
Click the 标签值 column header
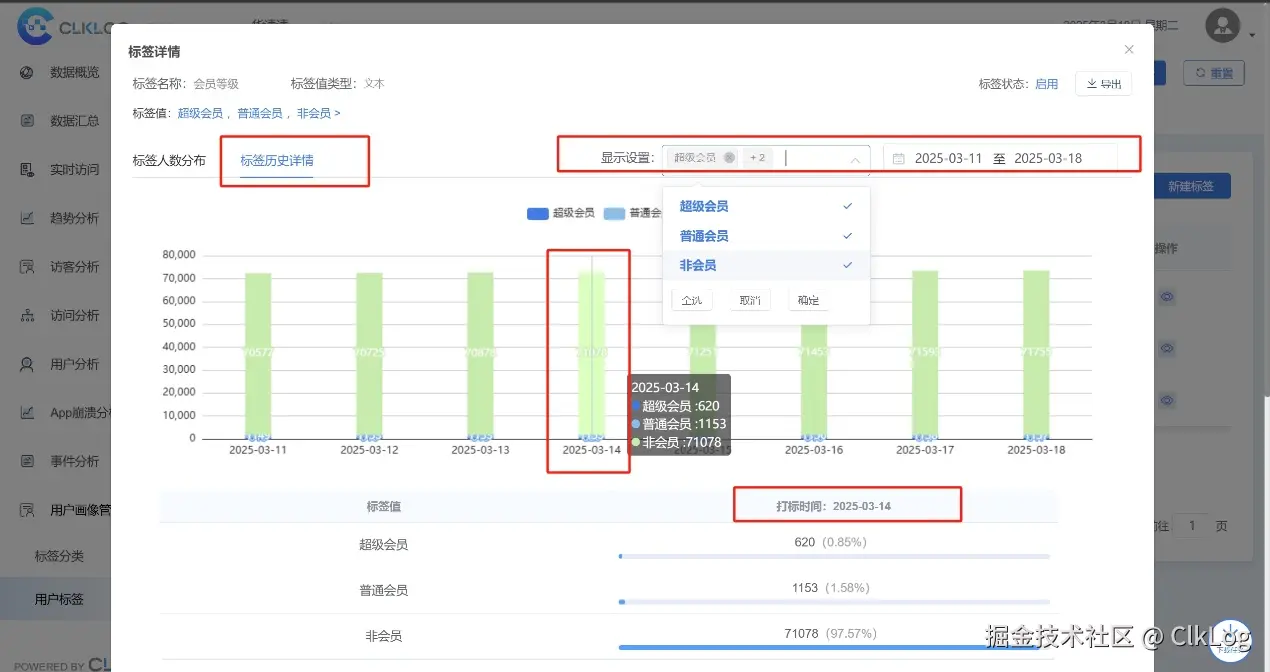(x=384, y=506)
